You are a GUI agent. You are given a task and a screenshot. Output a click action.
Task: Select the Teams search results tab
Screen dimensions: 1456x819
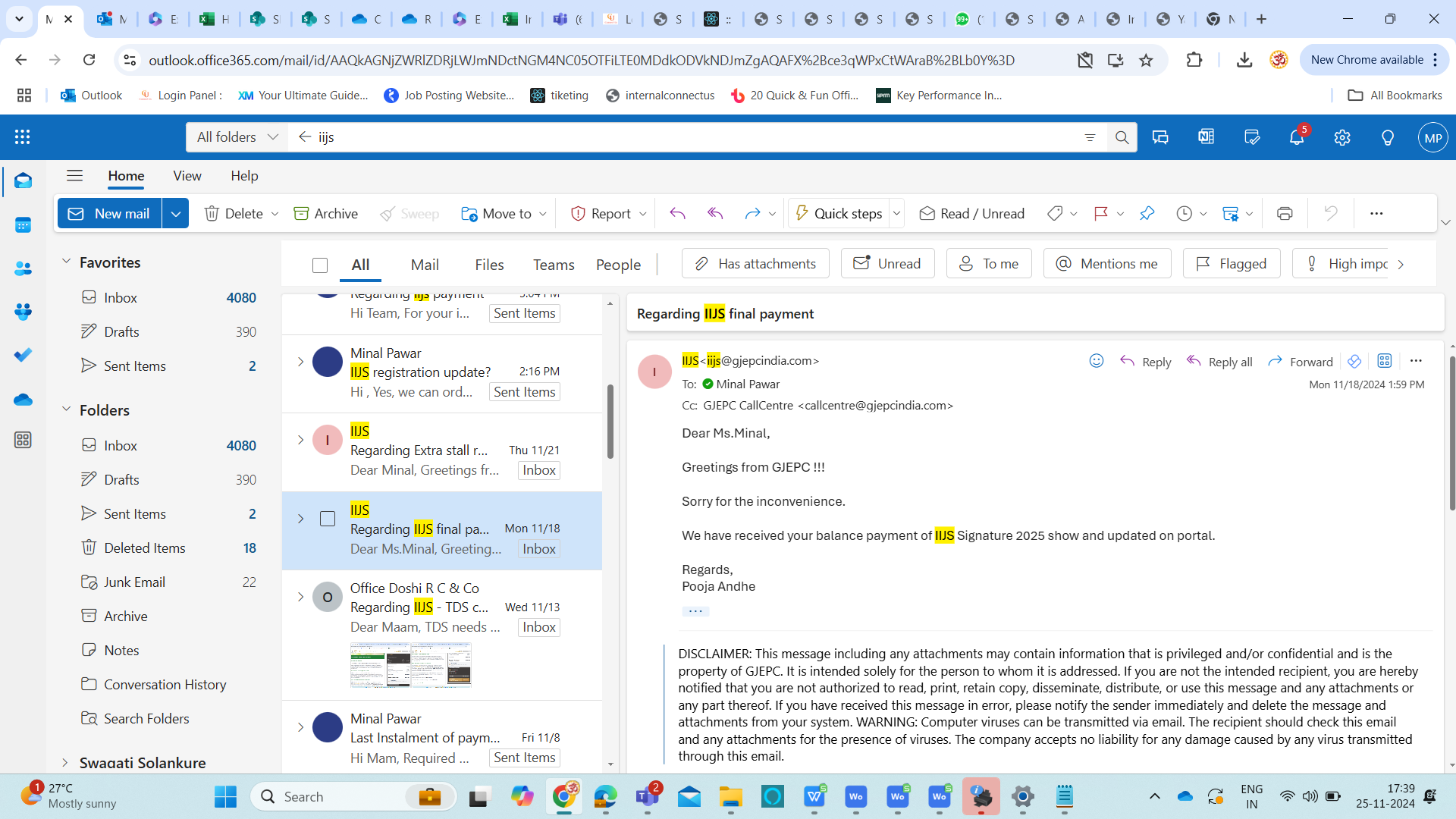pos(554,265)
